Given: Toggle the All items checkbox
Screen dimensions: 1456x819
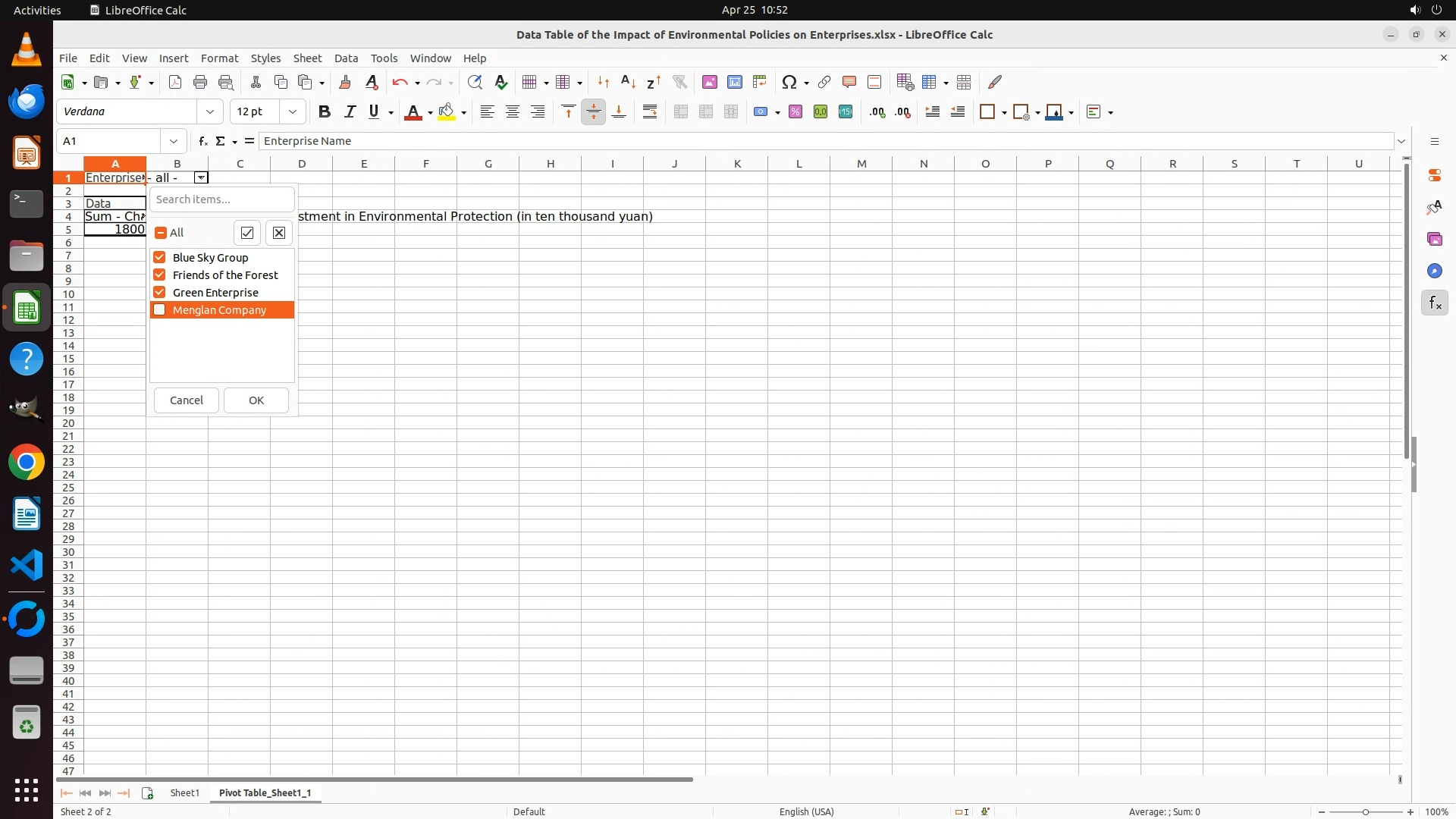Looking at the screenshot, I should click(x=161, y=233).
